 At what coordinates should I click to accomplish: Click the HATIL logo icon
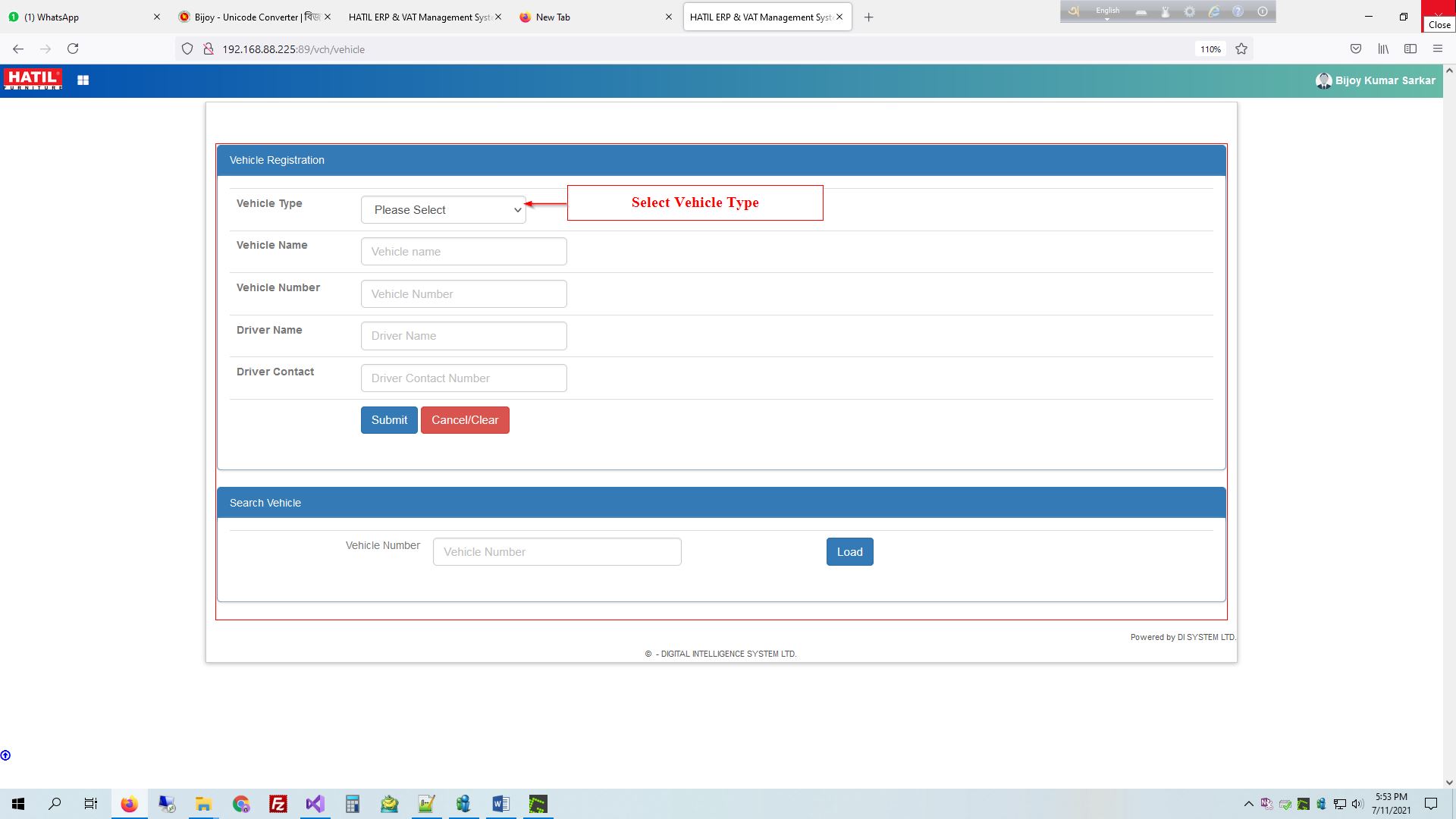pos(32,80)
